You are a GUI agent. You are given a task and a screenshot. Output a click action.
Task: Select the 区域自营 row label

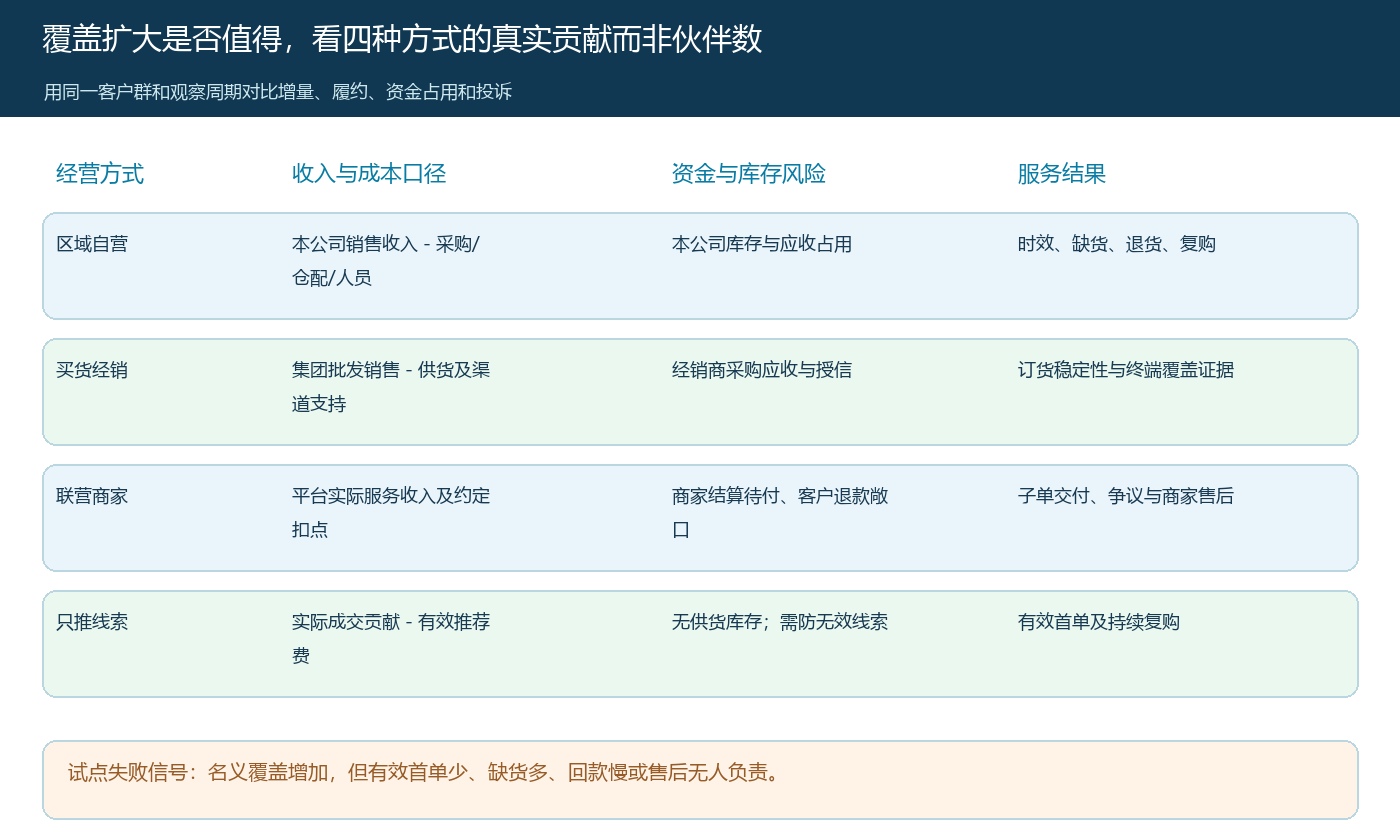coord(92,244)
